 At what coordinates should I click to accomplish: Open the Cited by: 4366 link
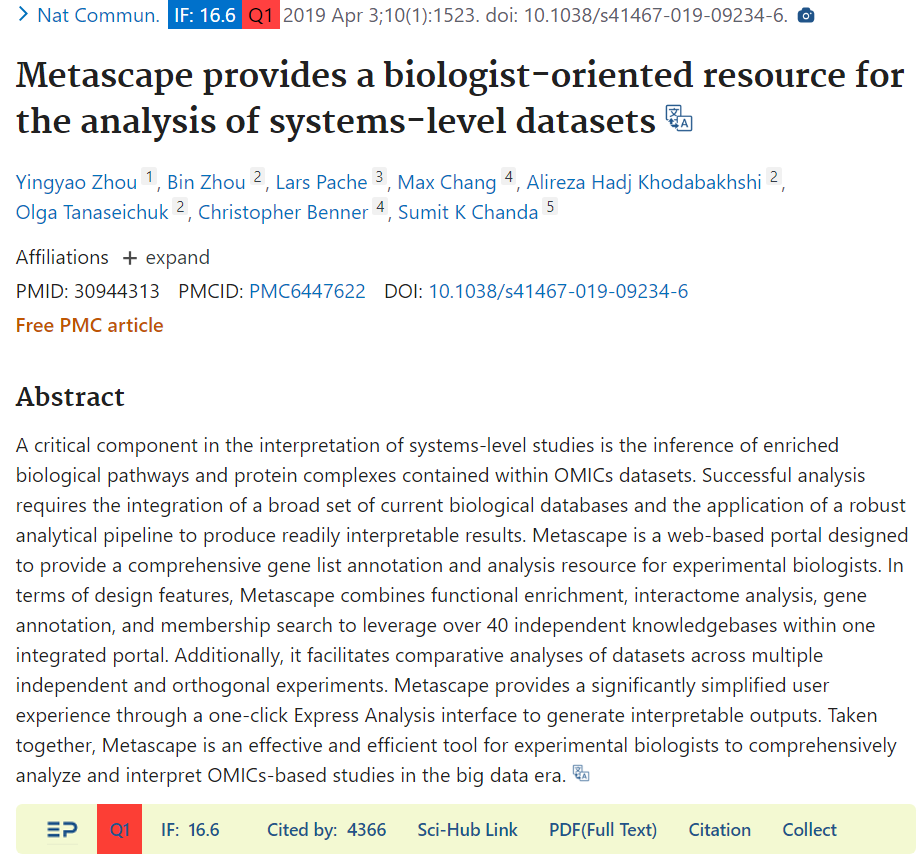tap(326, 830)
